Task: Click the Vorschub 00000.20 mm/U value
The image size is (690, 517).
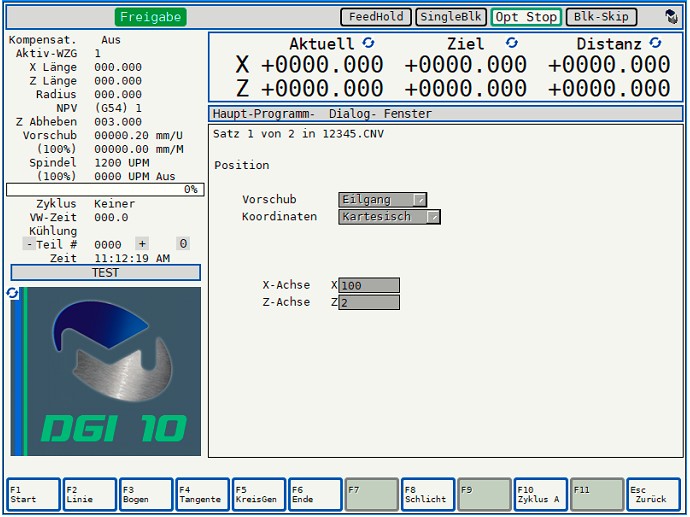Action: click(138, 136)
